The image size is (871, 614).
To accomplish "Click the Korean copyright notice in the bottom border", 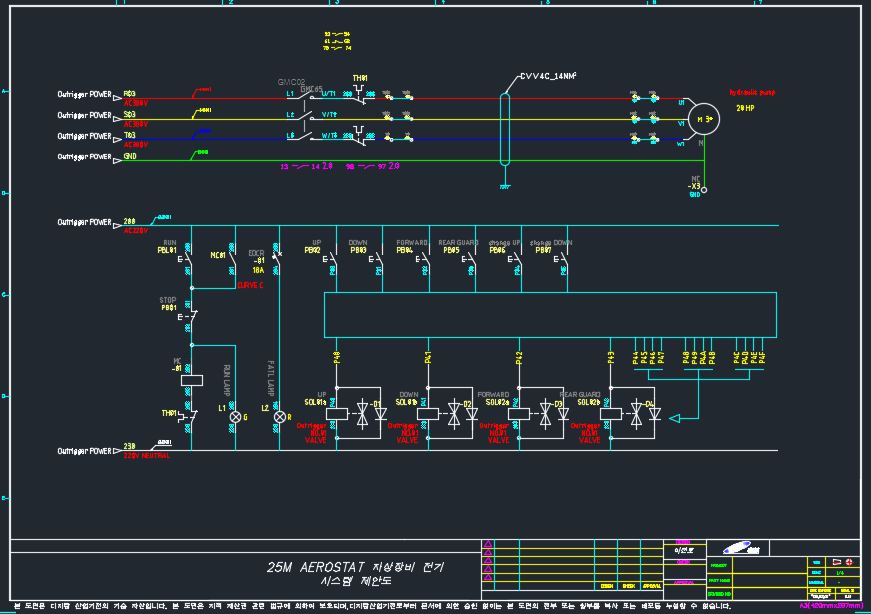I will [372, 606].
